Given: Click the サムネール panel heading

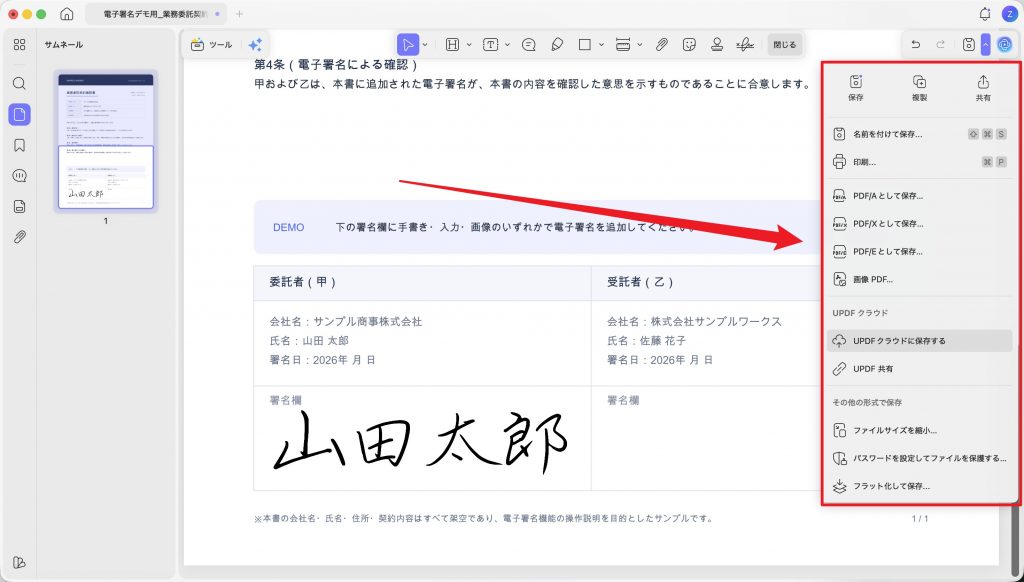Looking at the screenshot, I should click(63, 44).
